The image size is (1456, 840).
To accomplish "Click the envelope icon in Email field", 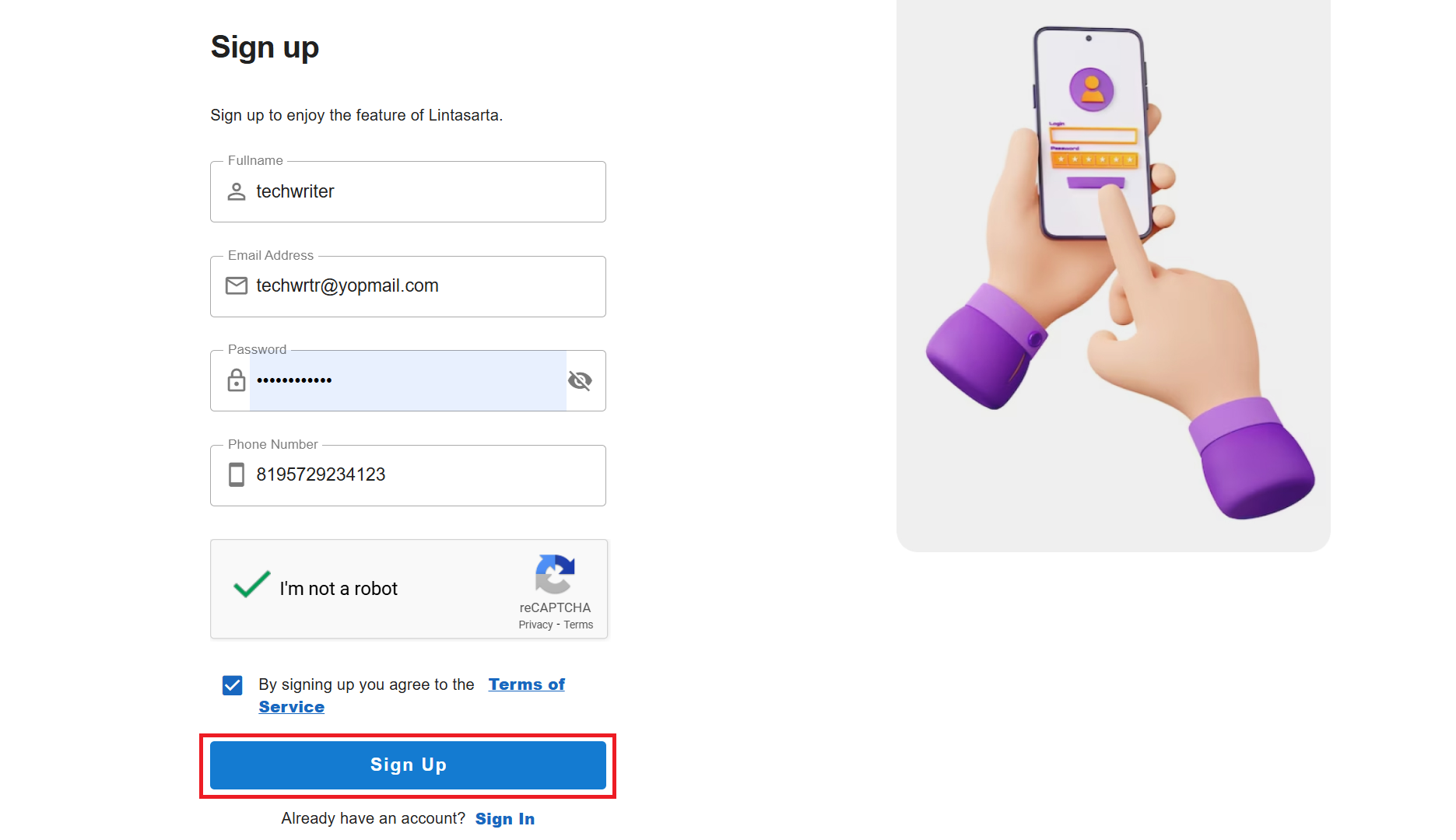I will tap(237, 285).
